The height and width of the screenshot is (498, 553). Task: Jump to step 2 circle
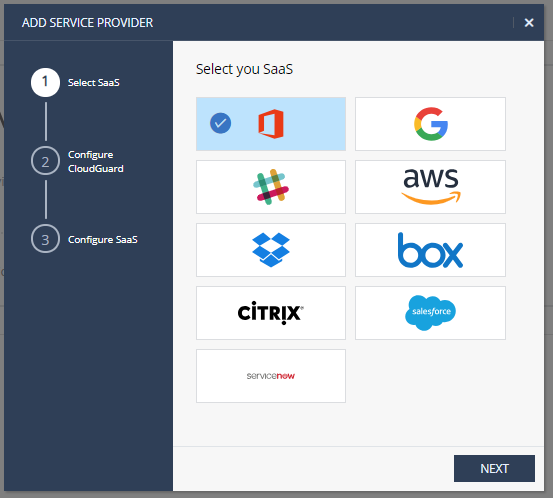45,161
